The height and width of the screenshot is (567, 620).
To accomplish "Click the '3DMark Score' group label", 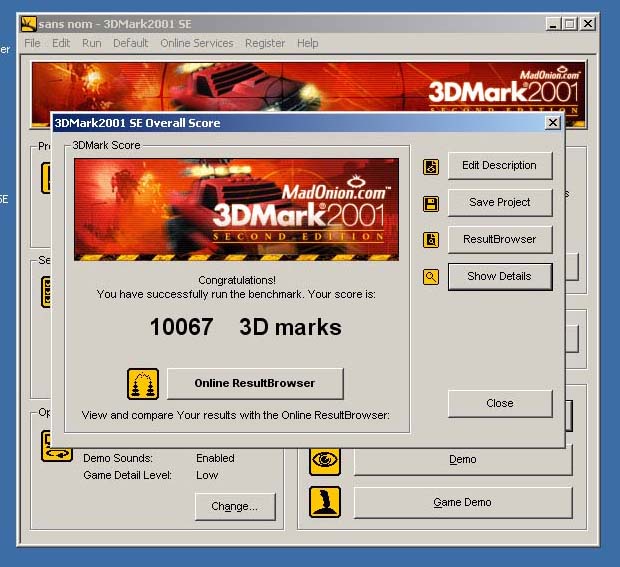I will pyautogui.click(x=106, y=146).
